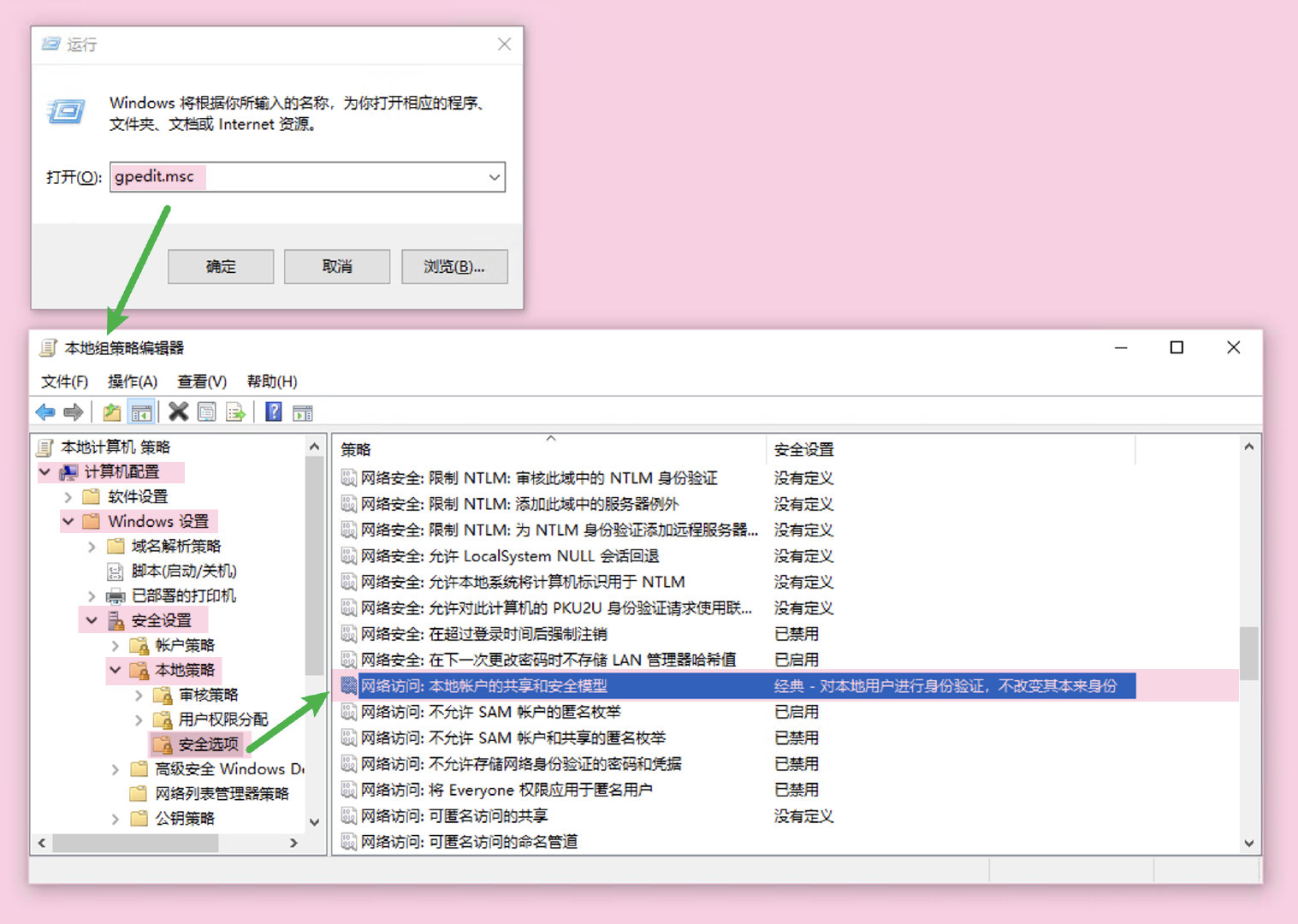Viewport: 1298px width, 924px height.
Task: Expand the 帐户策略 node
Action: [x=116, y=645]
